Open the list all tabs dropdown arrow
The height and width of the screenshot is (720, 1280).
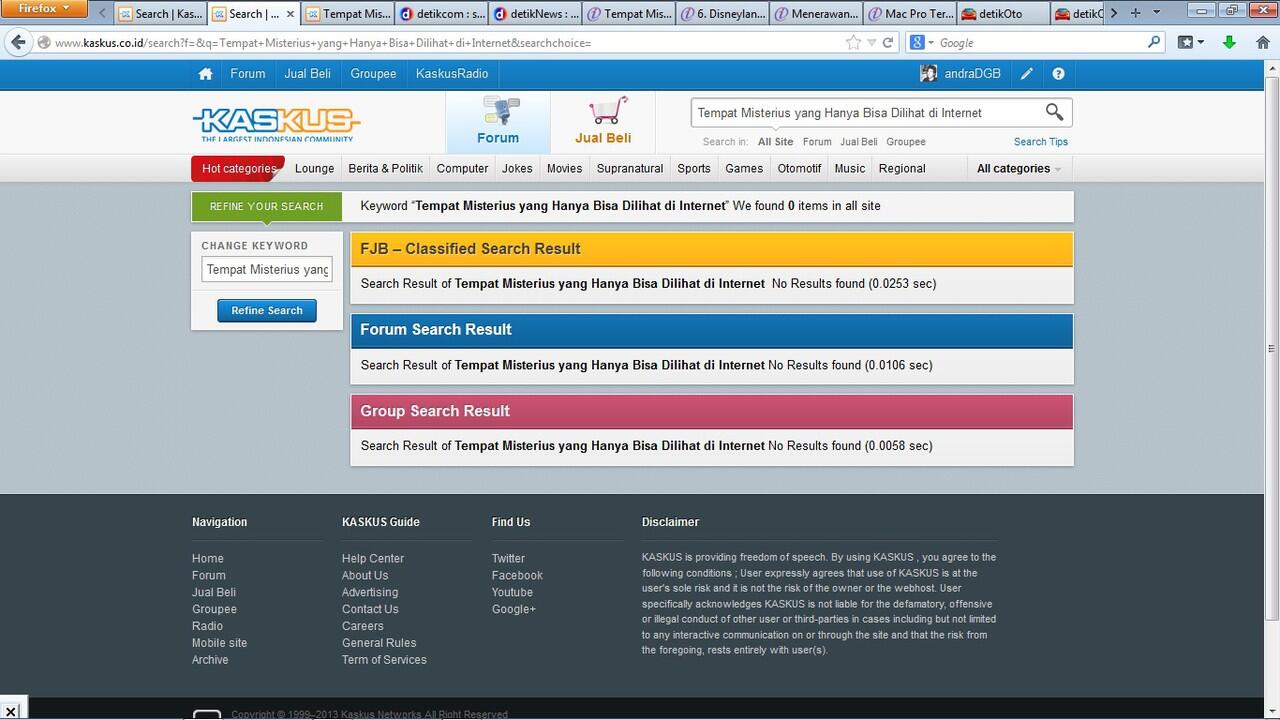click(1157, 13)
